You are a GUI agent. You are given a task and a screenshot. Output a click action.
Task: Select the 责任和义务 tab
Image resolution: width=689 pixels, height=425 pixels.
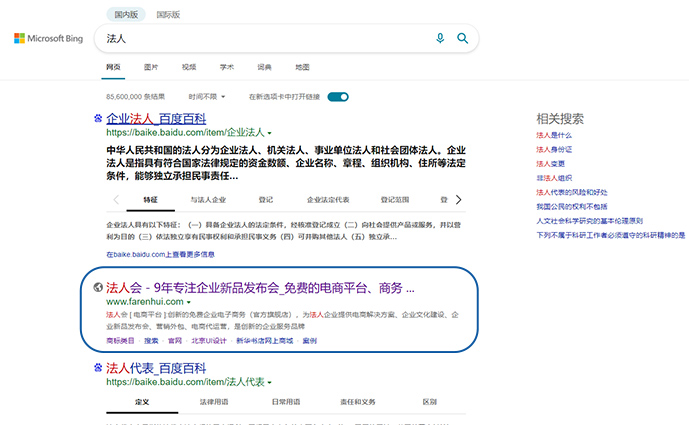point(358,402)
